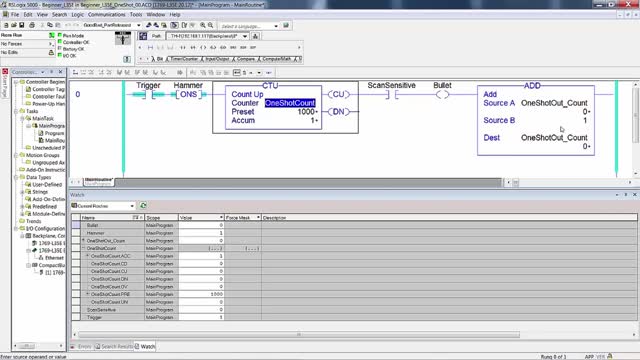Select row header of Bullet watch row

click(76, 225)
